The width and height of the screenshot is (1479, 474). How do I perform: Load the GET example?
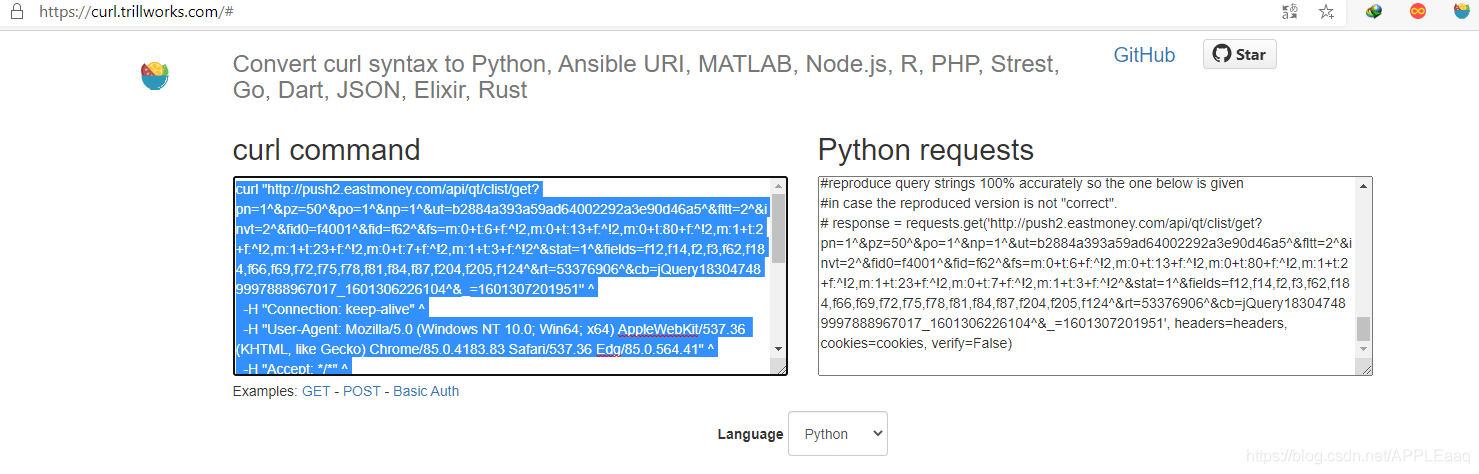pyautogui.click(x=315, y=391)
